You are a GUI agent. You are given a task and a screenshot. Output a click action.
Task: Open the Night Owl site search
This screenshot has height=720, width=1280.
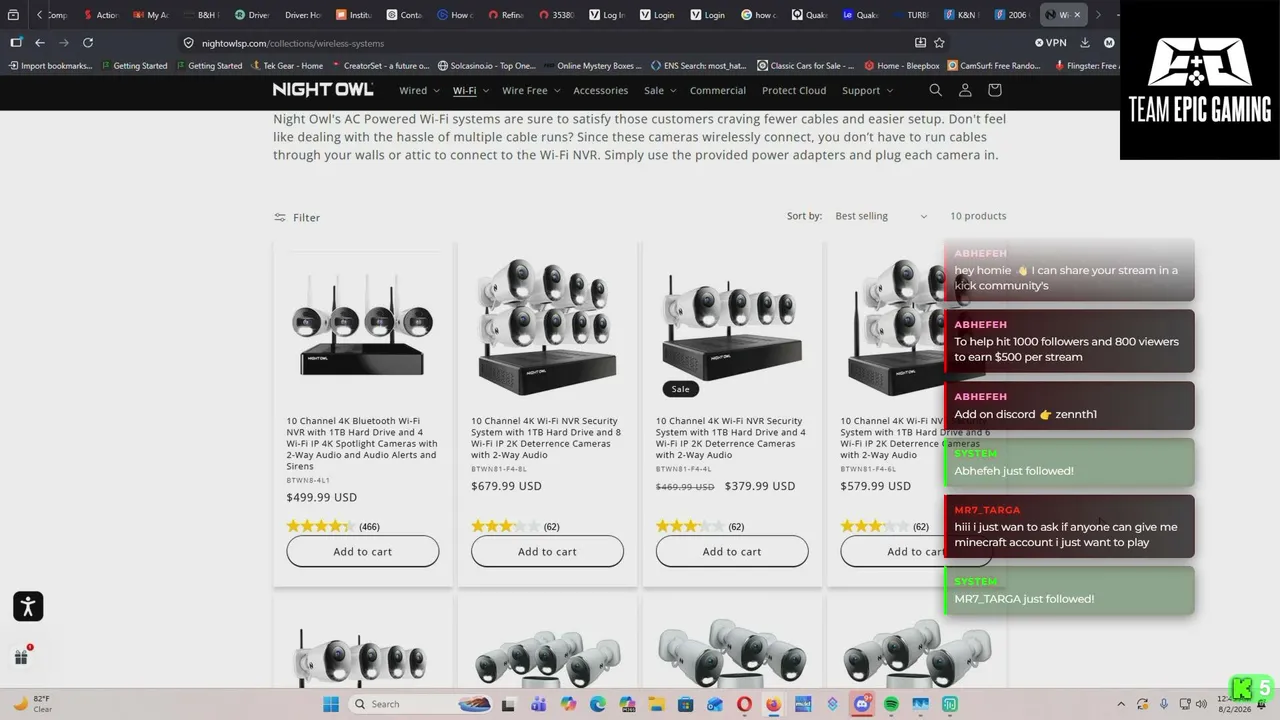pos(935,90)
